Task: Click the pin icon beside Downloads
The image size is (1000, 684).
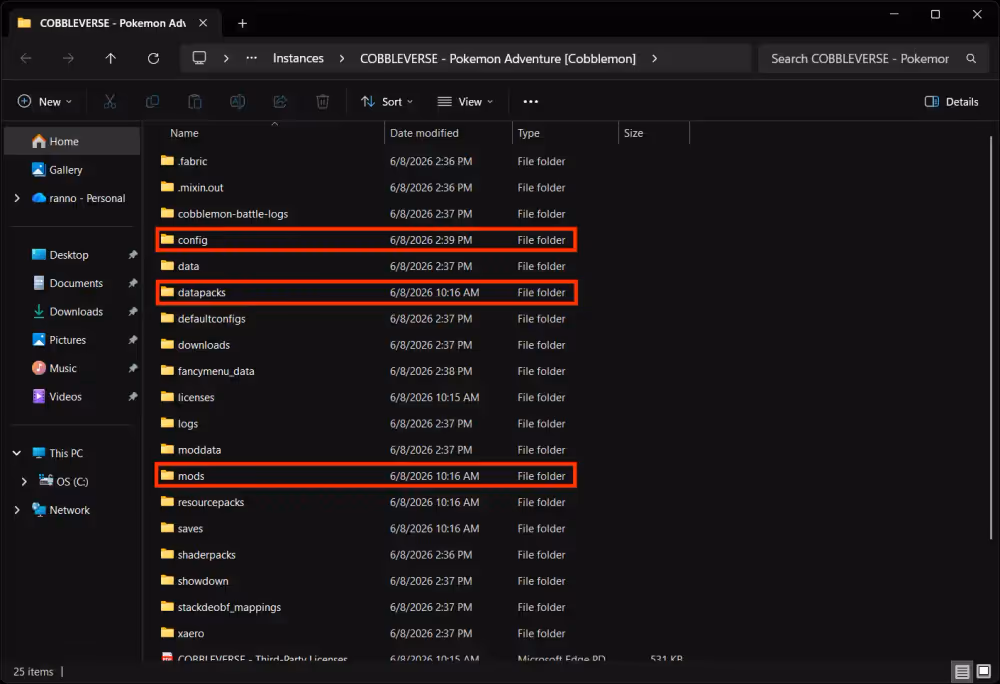Action: tap(133, 312)
